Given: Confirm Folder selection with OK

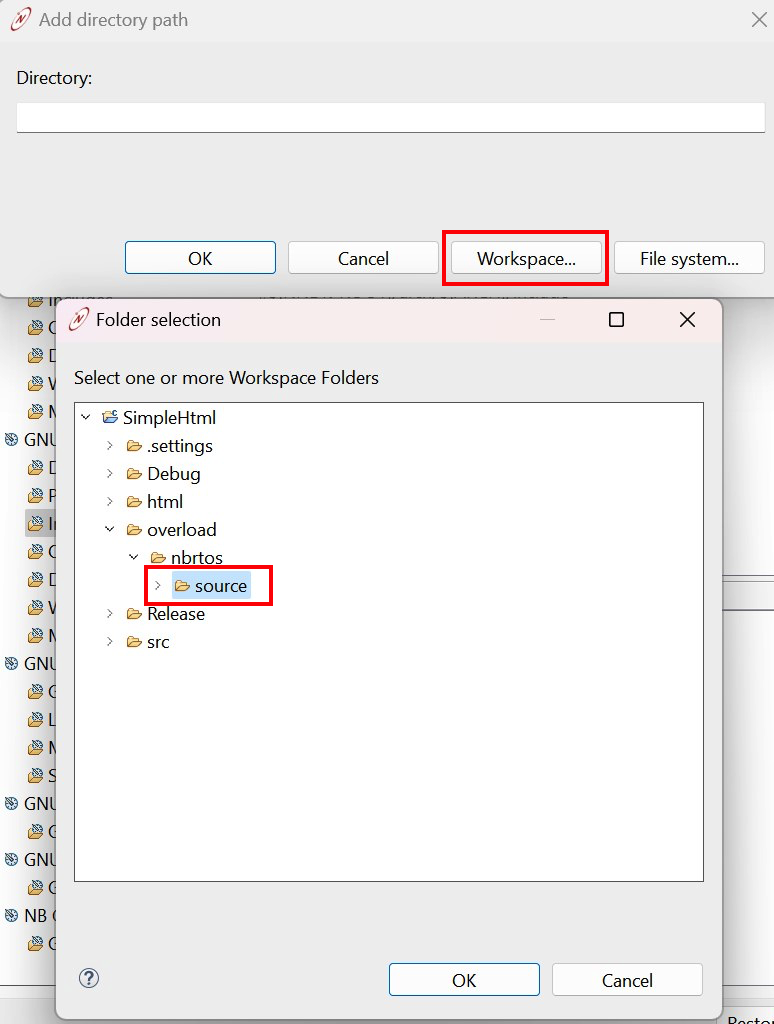Looking at the screenshot, I should [x=464, y=980].
